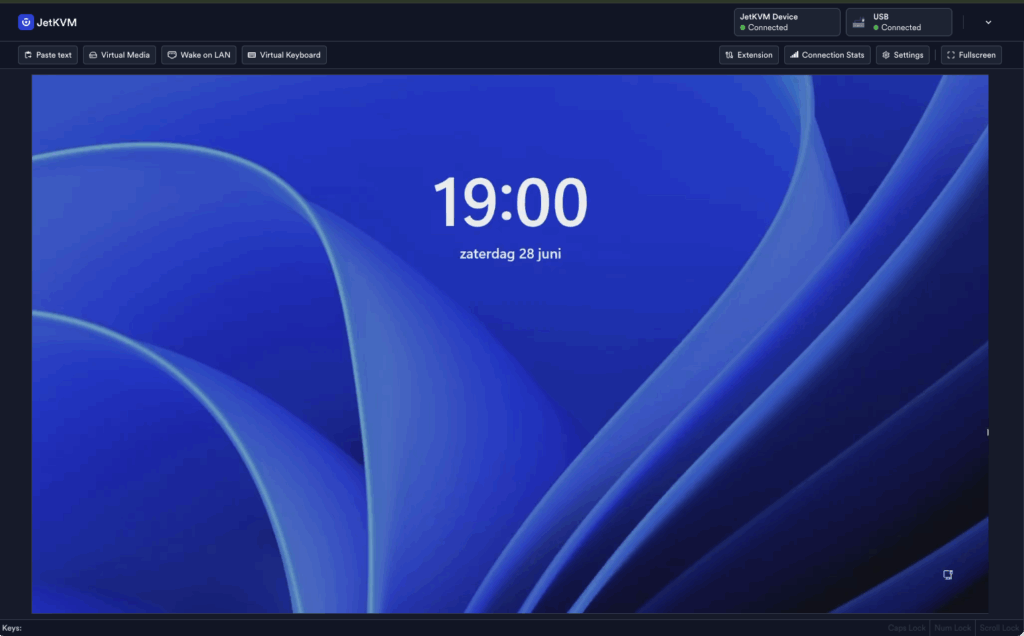Enter Fullscreen mode

tap(971, 55)
